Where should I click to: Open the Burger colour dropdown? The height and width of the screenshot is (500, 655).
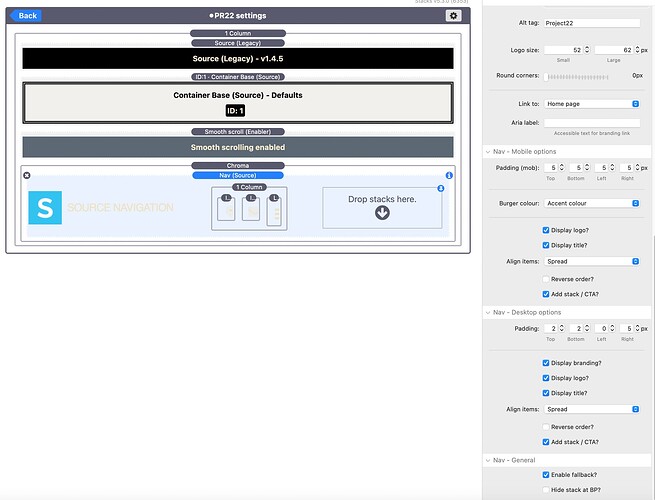(592, 203)
